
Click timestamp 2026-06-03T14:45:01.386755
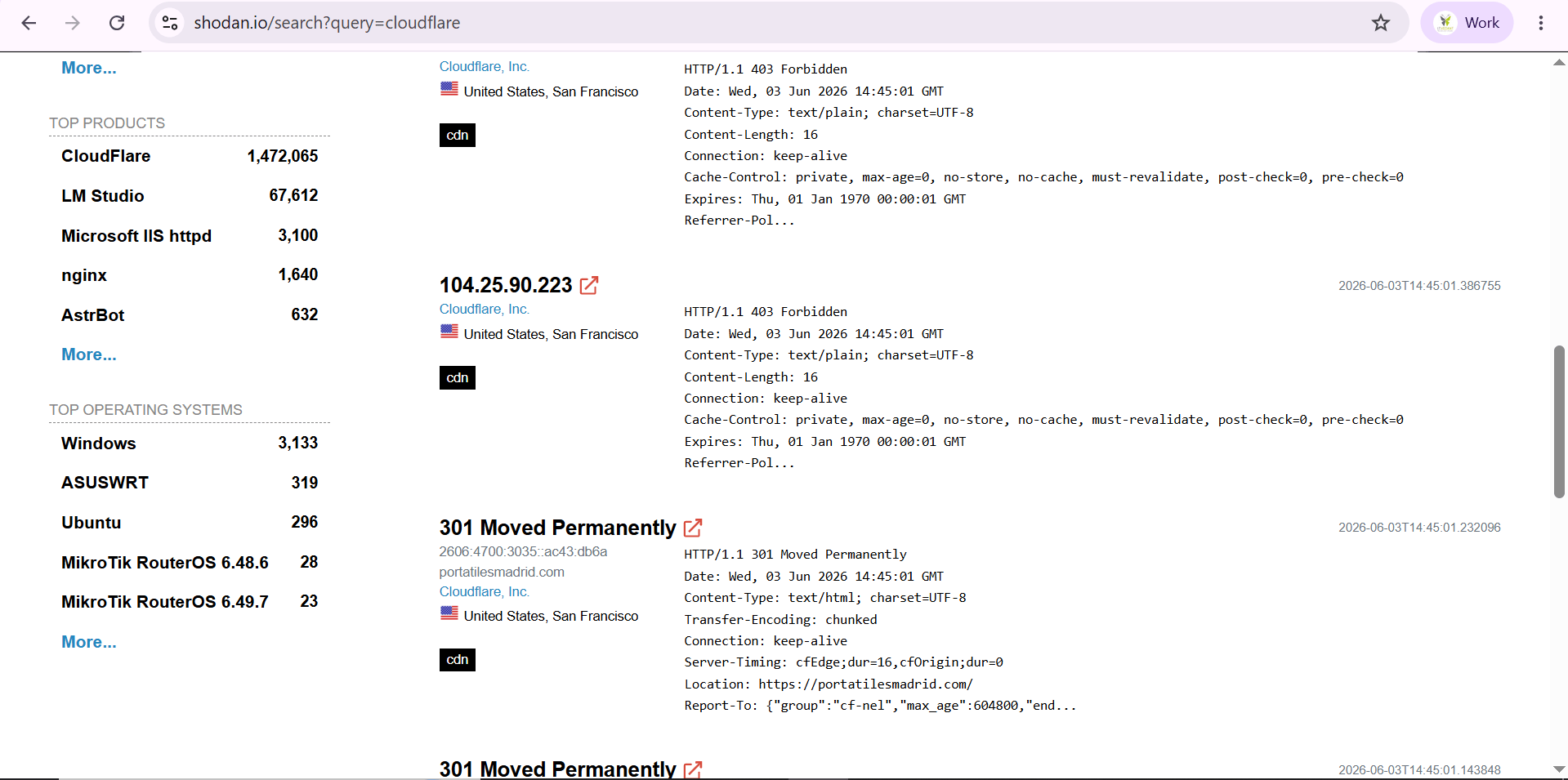[1419, 286]
